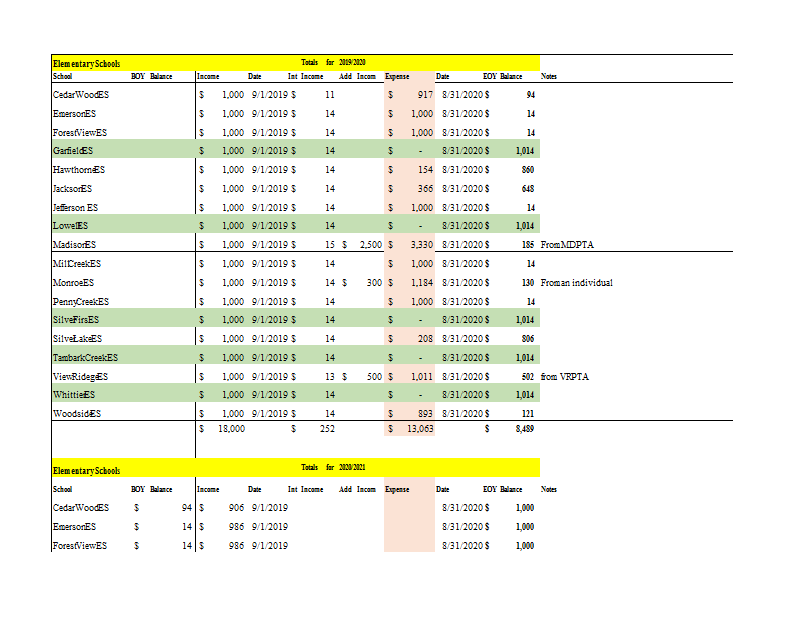Select View Ridge ES expense 1,011
Screen dimensions: 800x618
[x=422, y=377]
